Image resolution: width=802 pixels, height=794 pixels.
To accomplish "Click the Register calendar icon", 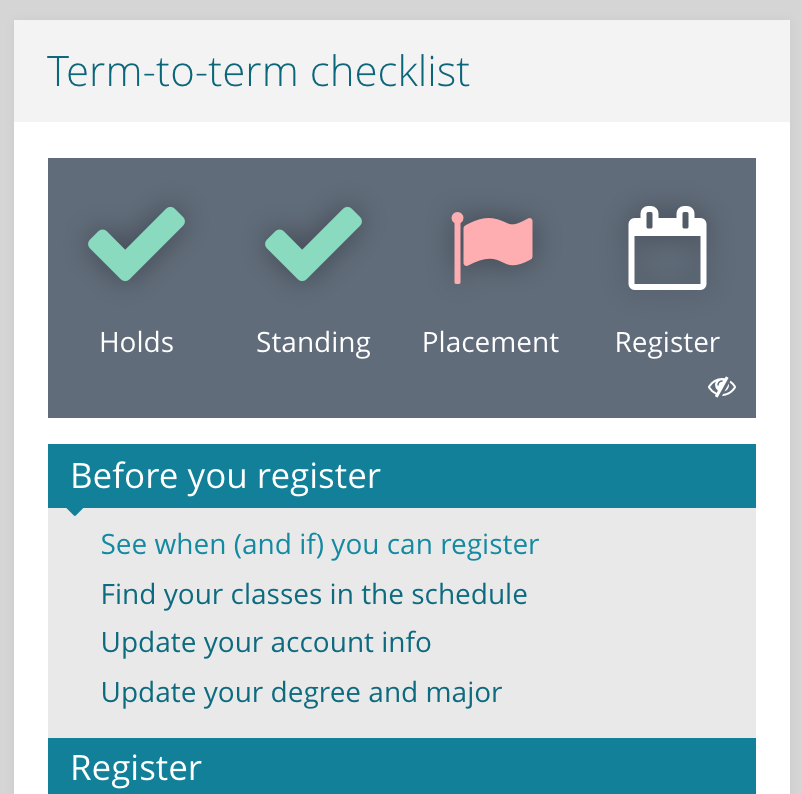I will tap(667, 248).
